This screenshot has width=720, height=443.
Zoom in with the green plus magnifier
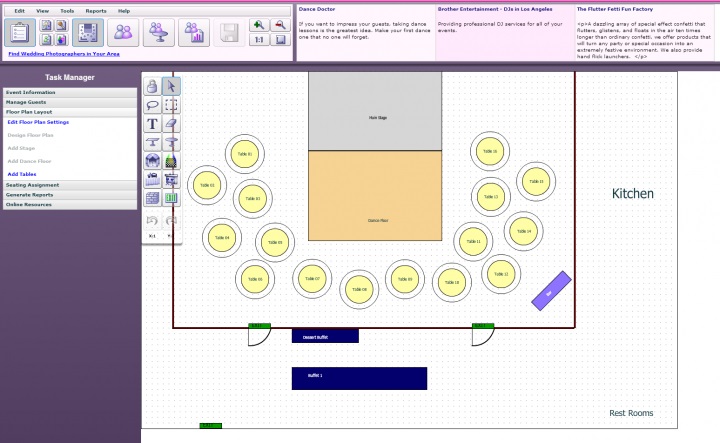259,25
